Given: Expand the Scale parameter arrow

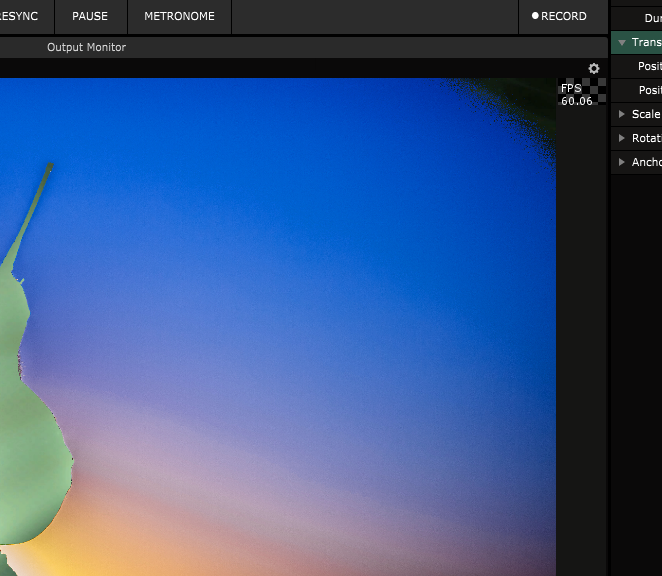Looking at the screenshot, I should pos(622,114).
